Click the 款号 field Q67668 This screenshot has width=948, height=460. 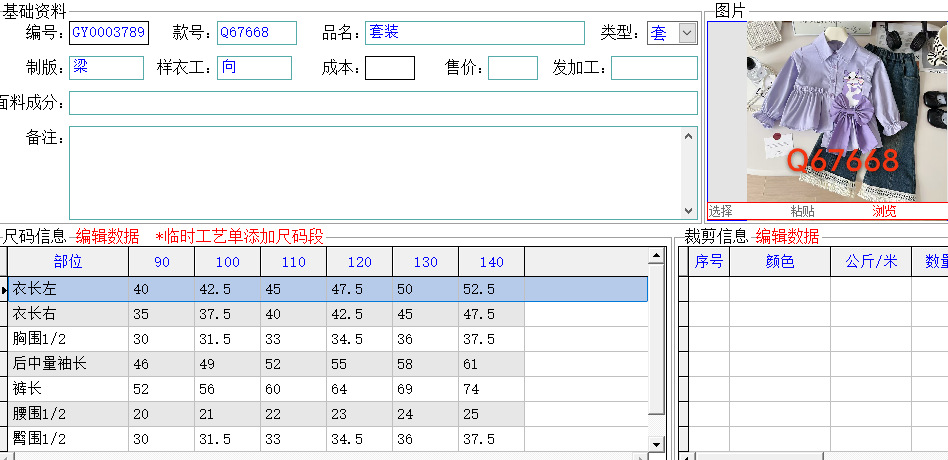pyautogui.click(x=257, y=33)
